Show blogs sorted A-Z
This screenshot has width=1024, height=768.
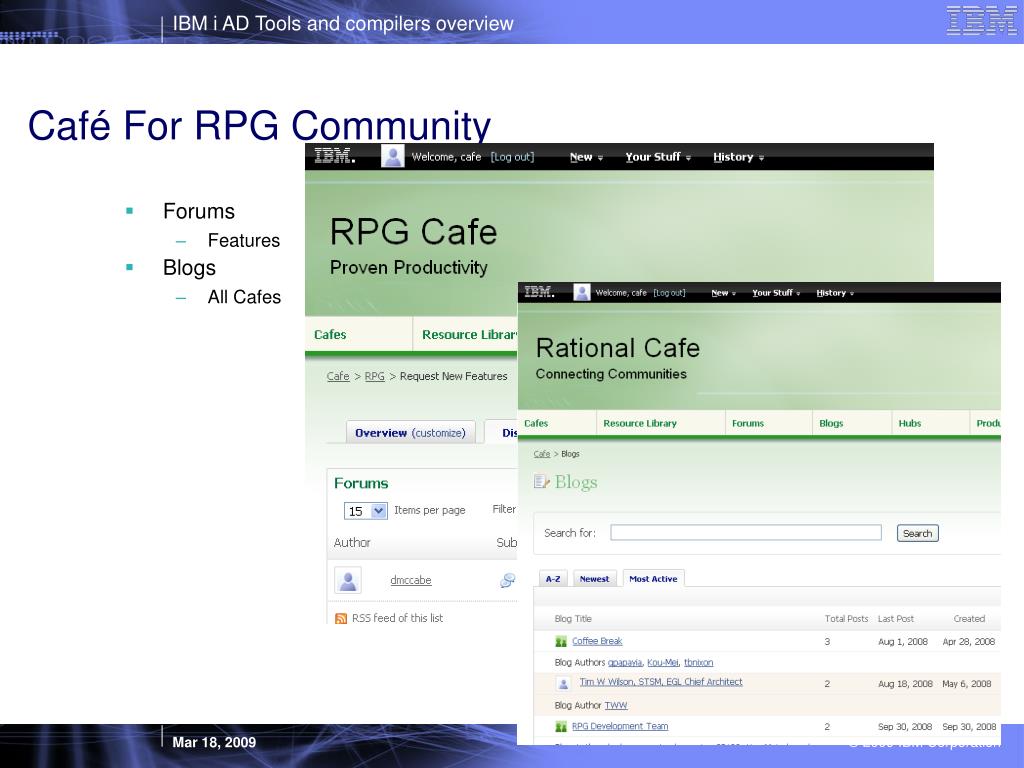[x=553, y=579]
